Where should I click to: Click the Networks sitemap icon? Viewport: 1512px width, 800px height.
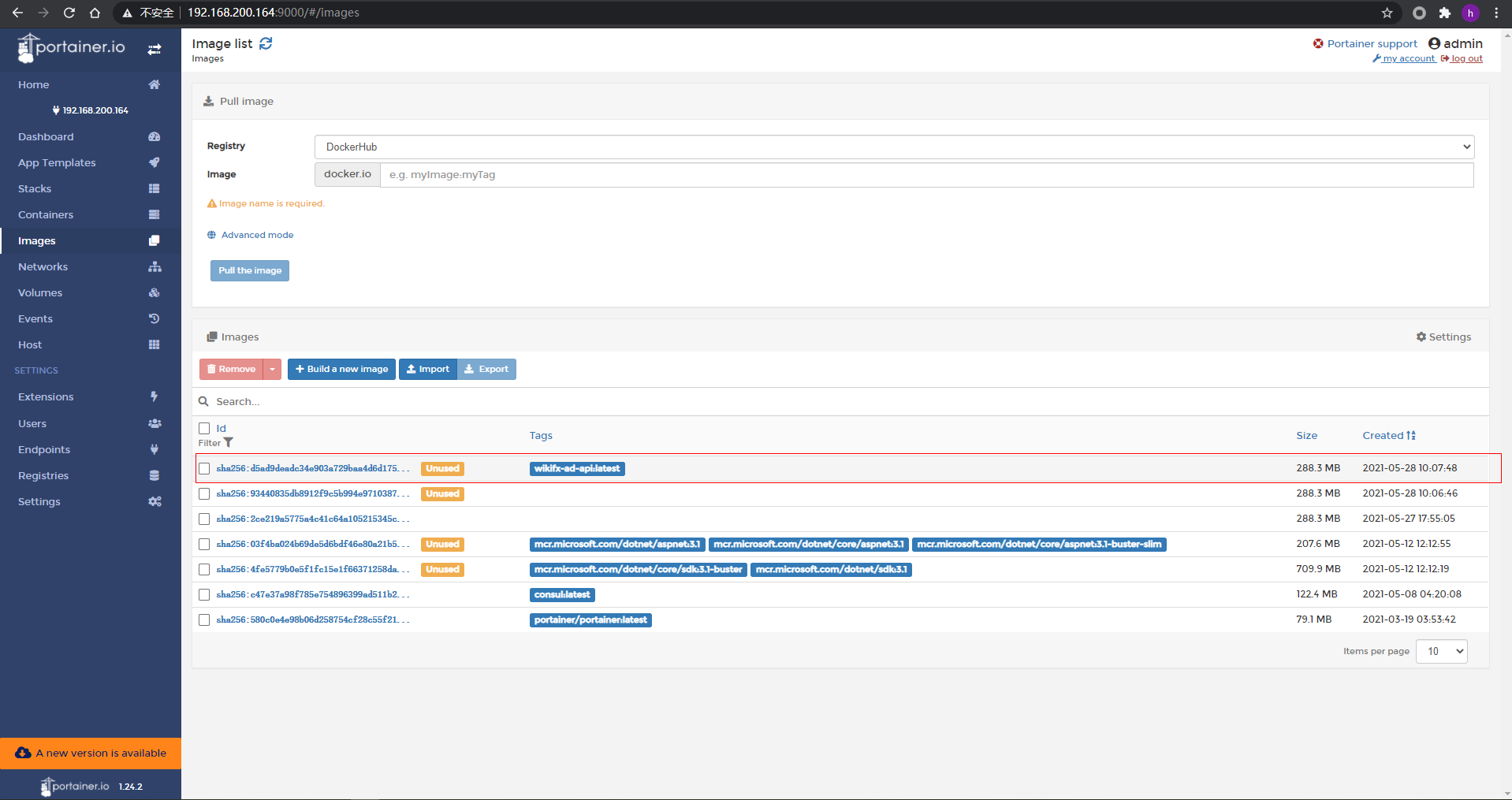(x=155, y=266)
